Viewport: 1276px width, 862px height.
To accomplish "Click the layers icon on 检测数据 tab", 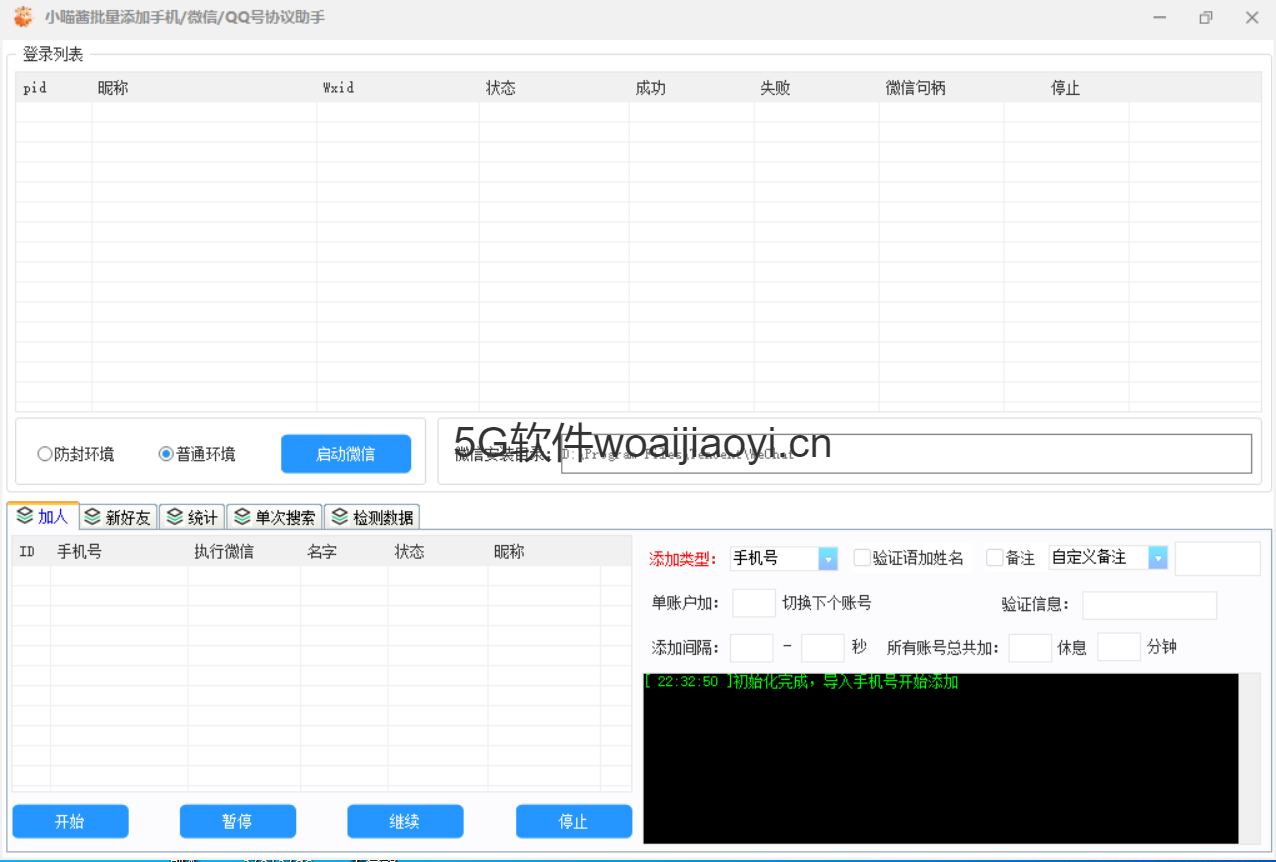I will [340, 517].
